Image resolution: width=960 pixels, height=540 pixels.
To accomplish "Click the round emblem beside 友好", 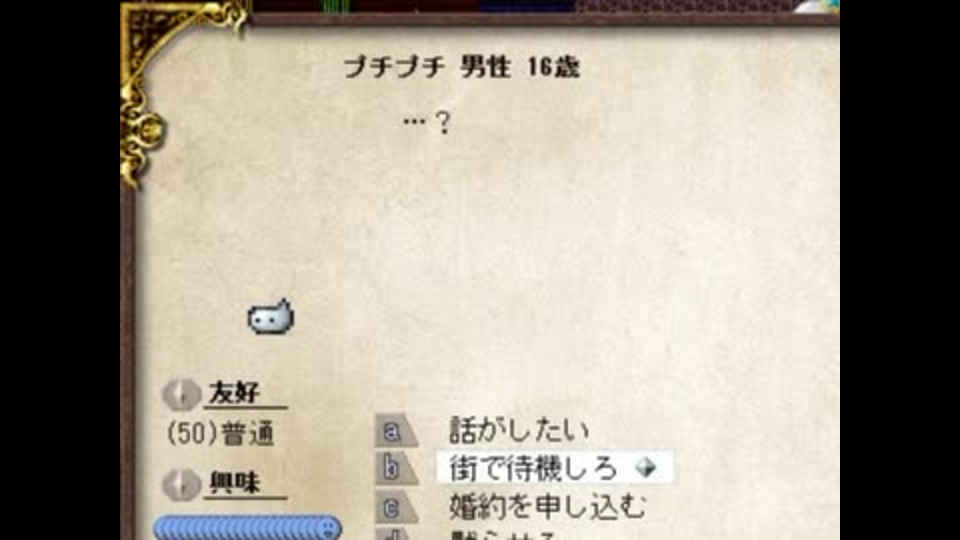I will pos(181,394).
